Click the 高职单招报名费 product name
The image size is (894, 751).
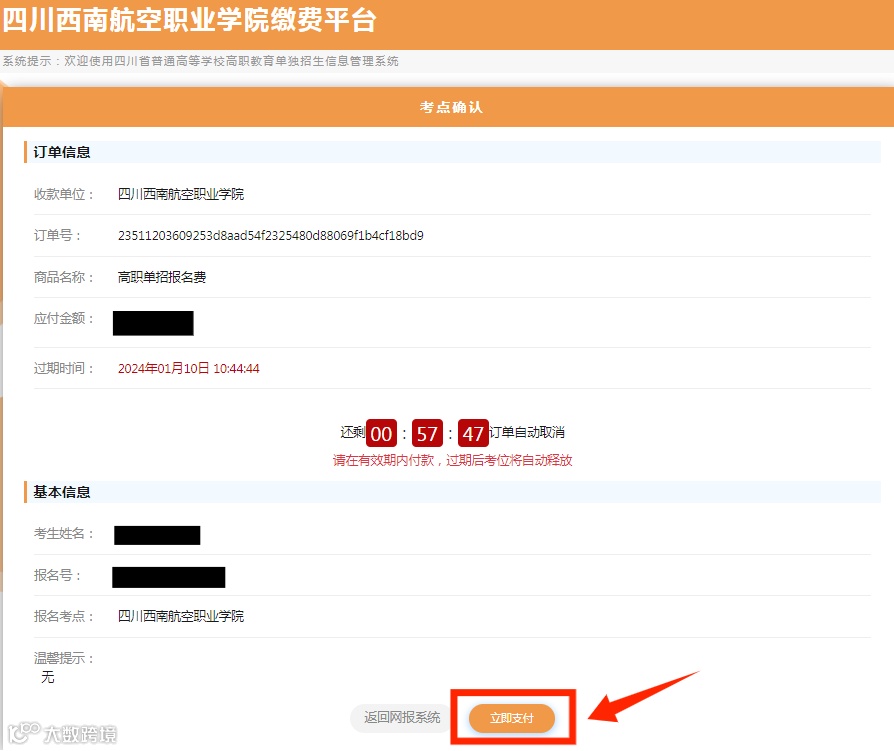pos(162,277)
